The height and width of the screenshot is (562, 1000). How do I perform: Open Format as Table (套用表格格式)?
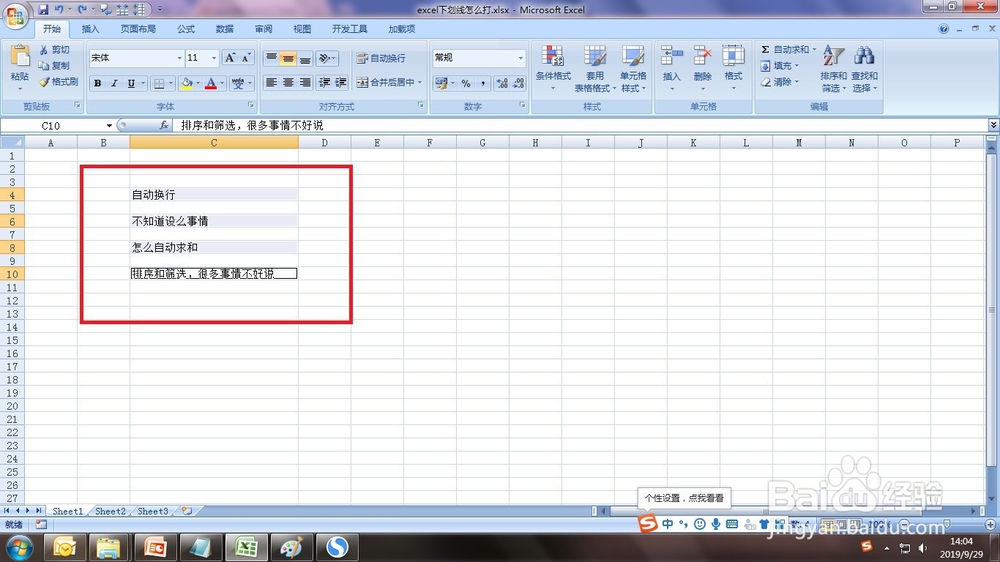594,68
